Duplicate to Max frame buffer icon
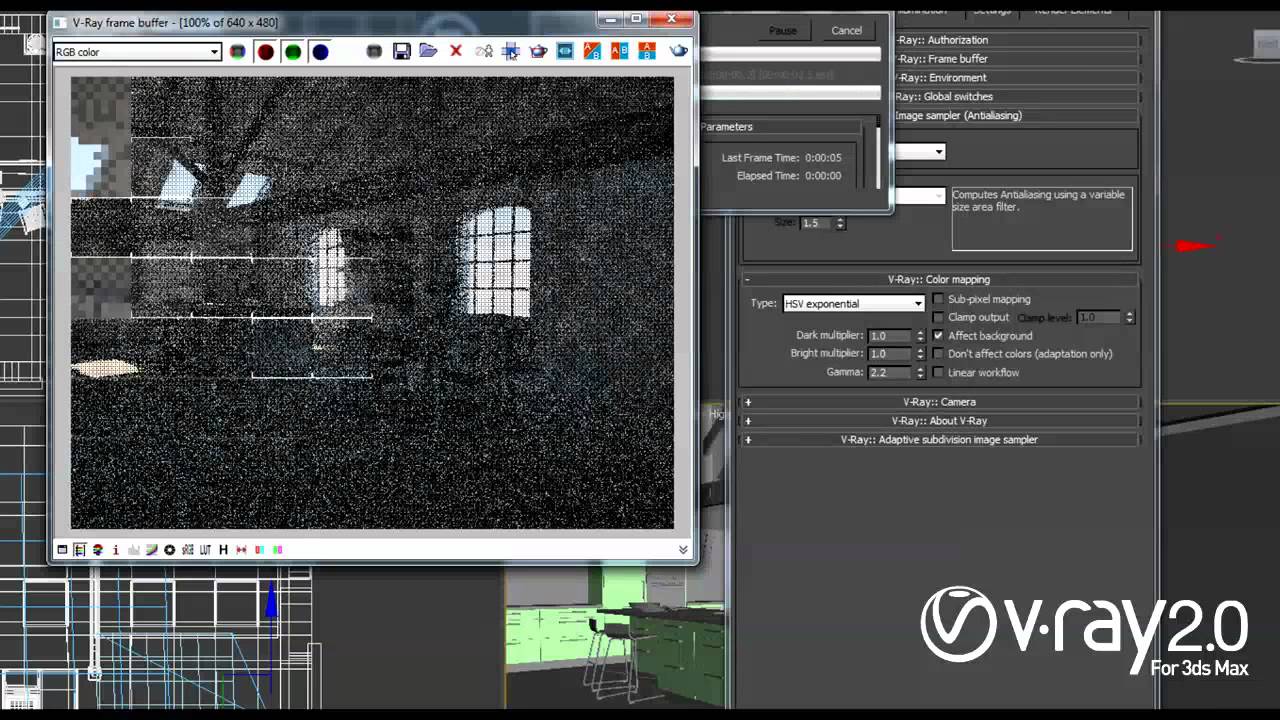The image size is (1280, 720). pyautogui.click(x=484, y=51)
